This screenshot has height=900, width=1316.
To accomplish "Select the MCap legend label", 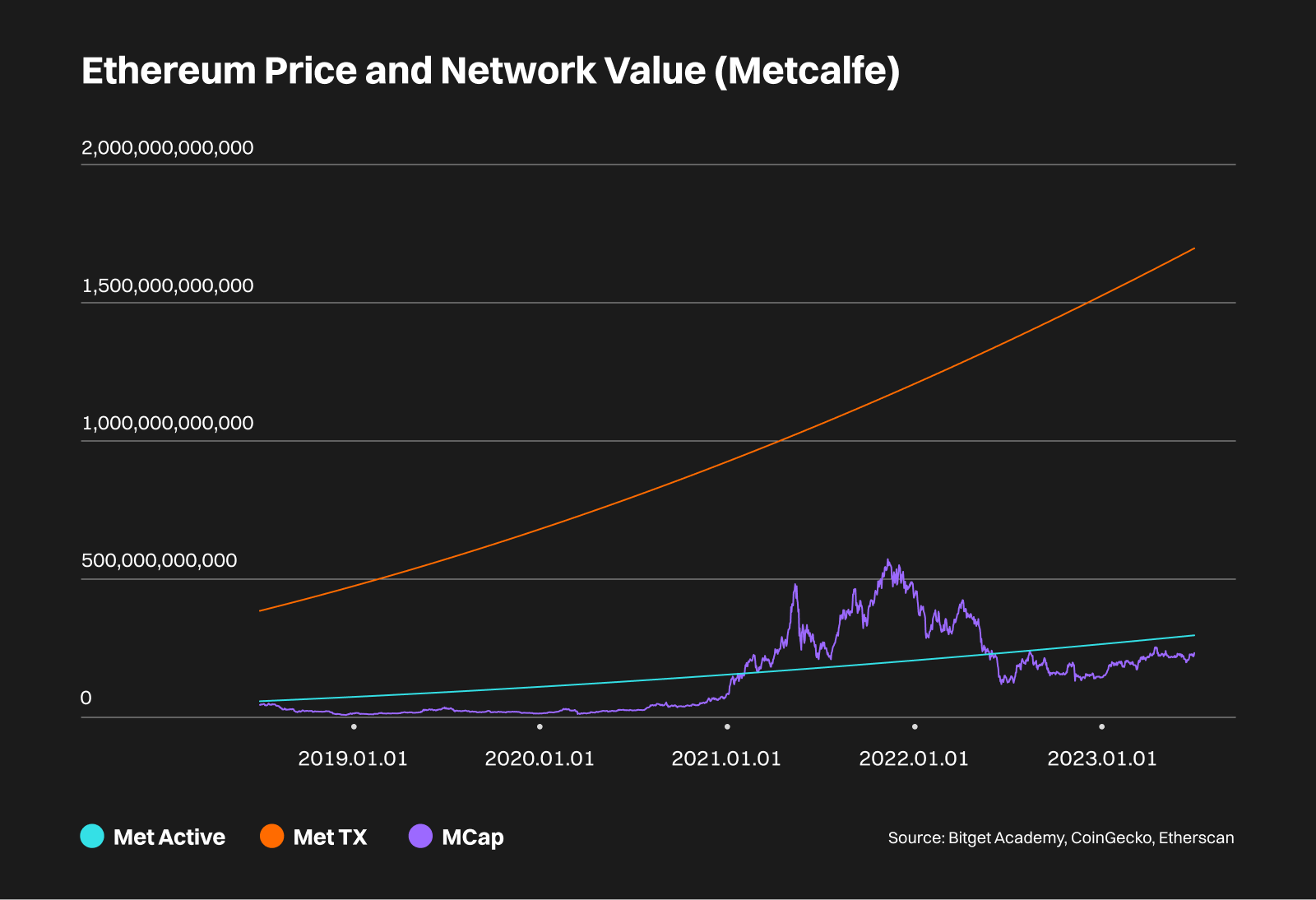I will tap(472, 837).
